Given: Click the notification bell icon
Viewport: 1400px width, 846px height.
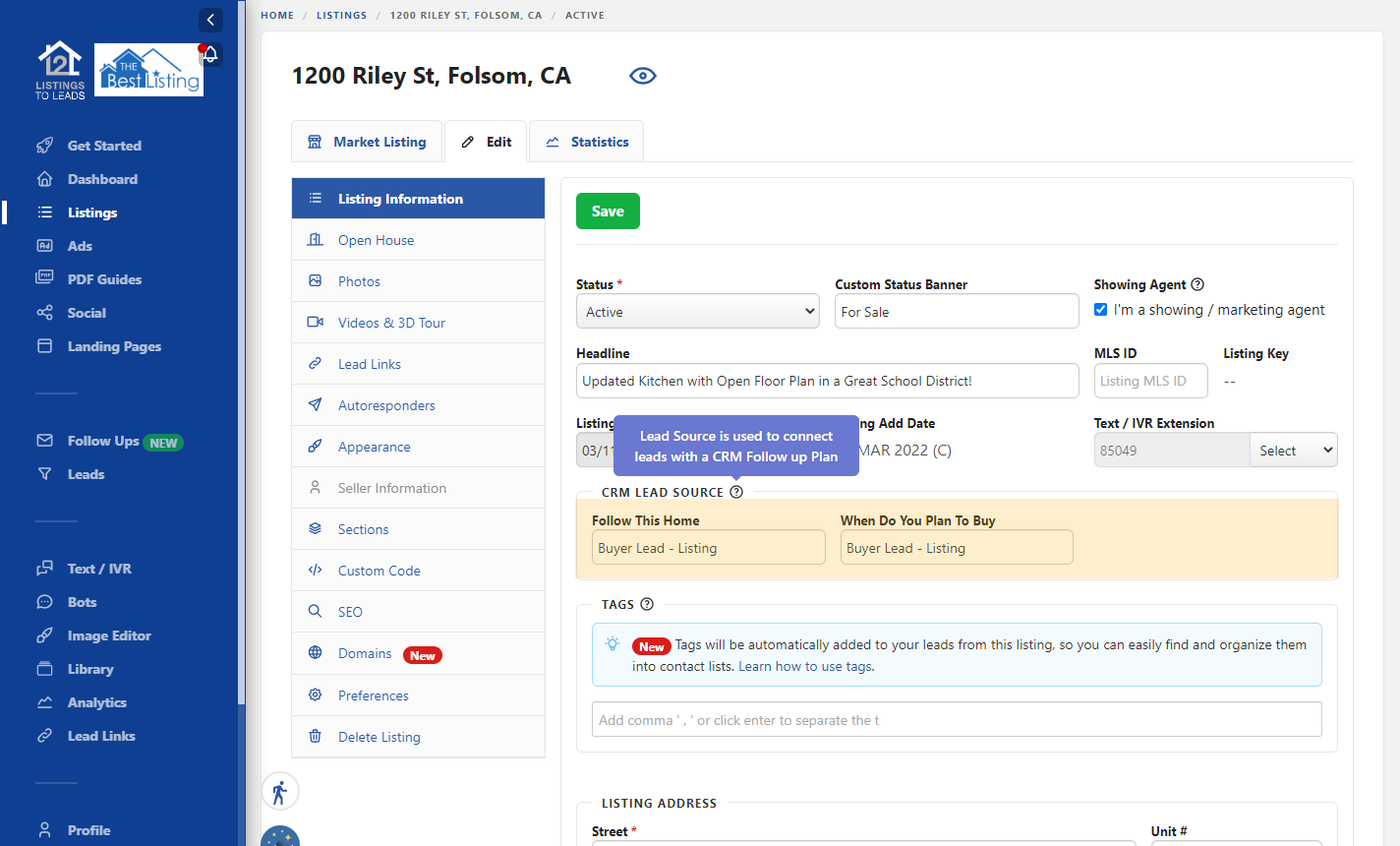Looking at the screenshot, I should coord(210,55).
